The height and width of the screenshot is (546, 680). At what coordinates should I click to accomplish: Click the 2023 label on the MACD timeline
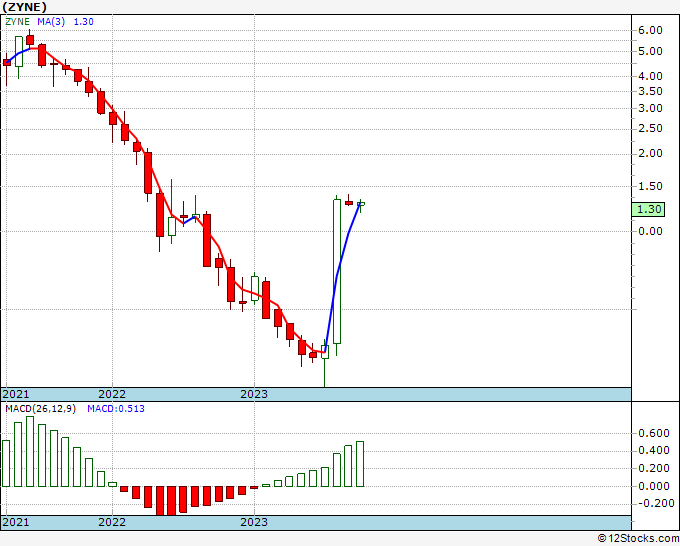[254, 522]
